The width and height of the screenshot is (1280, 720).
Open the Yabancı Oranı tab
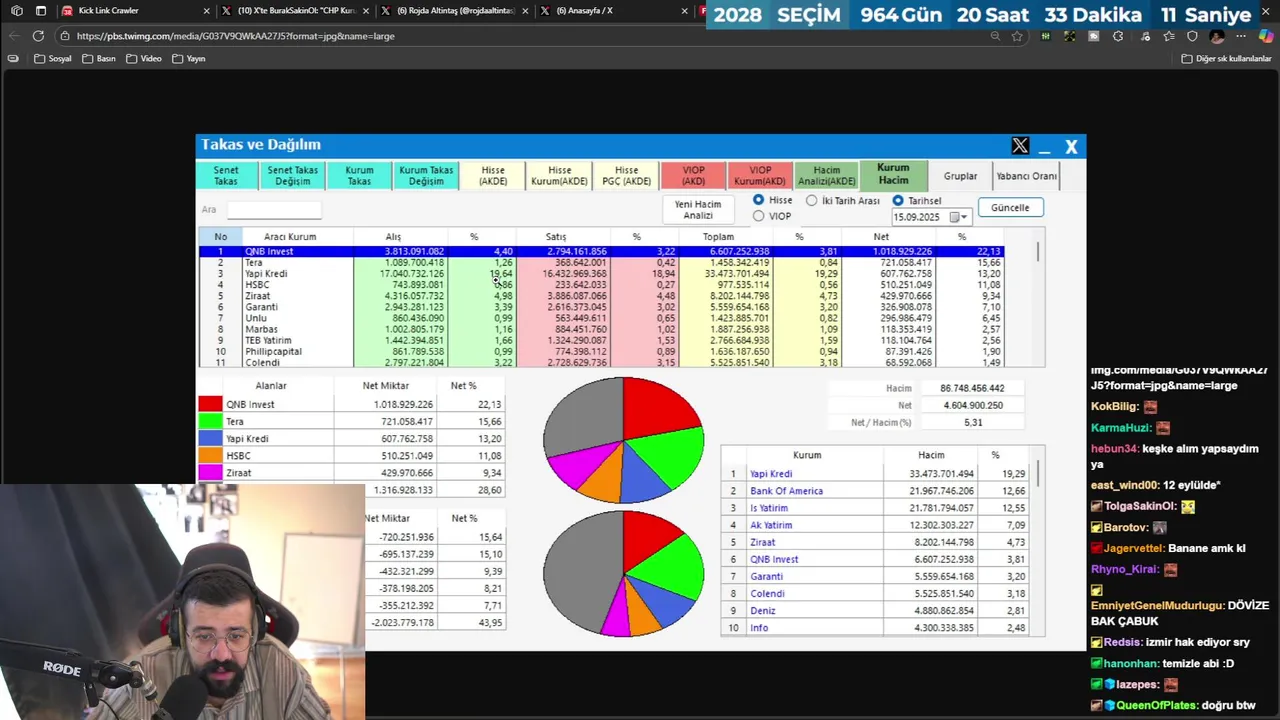[x=1026, y=176]
